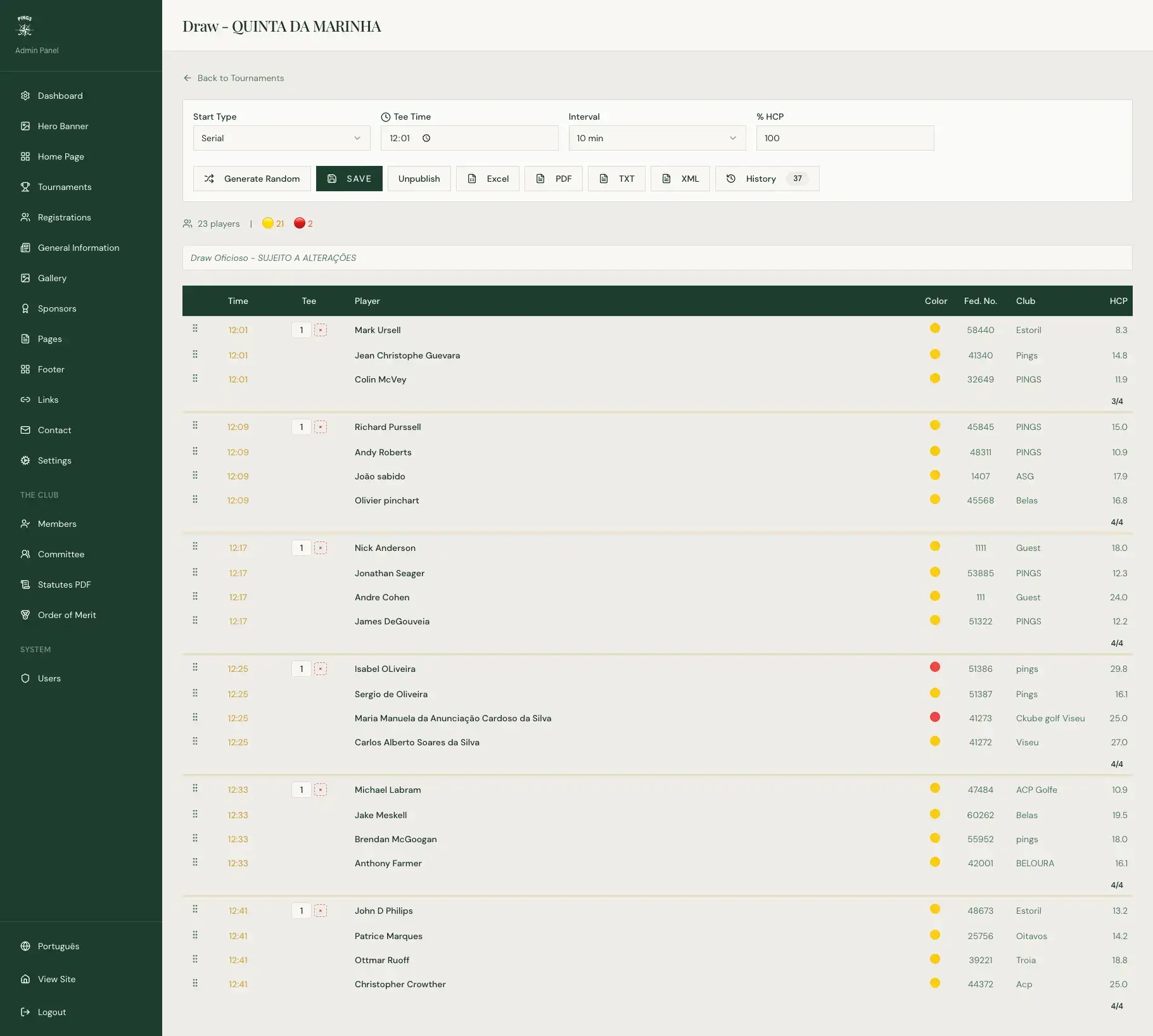Image resolution: width=1153 pixels, height=1036 pixels.
Task: Click the % HCP input field
Action: pos(845,138)
